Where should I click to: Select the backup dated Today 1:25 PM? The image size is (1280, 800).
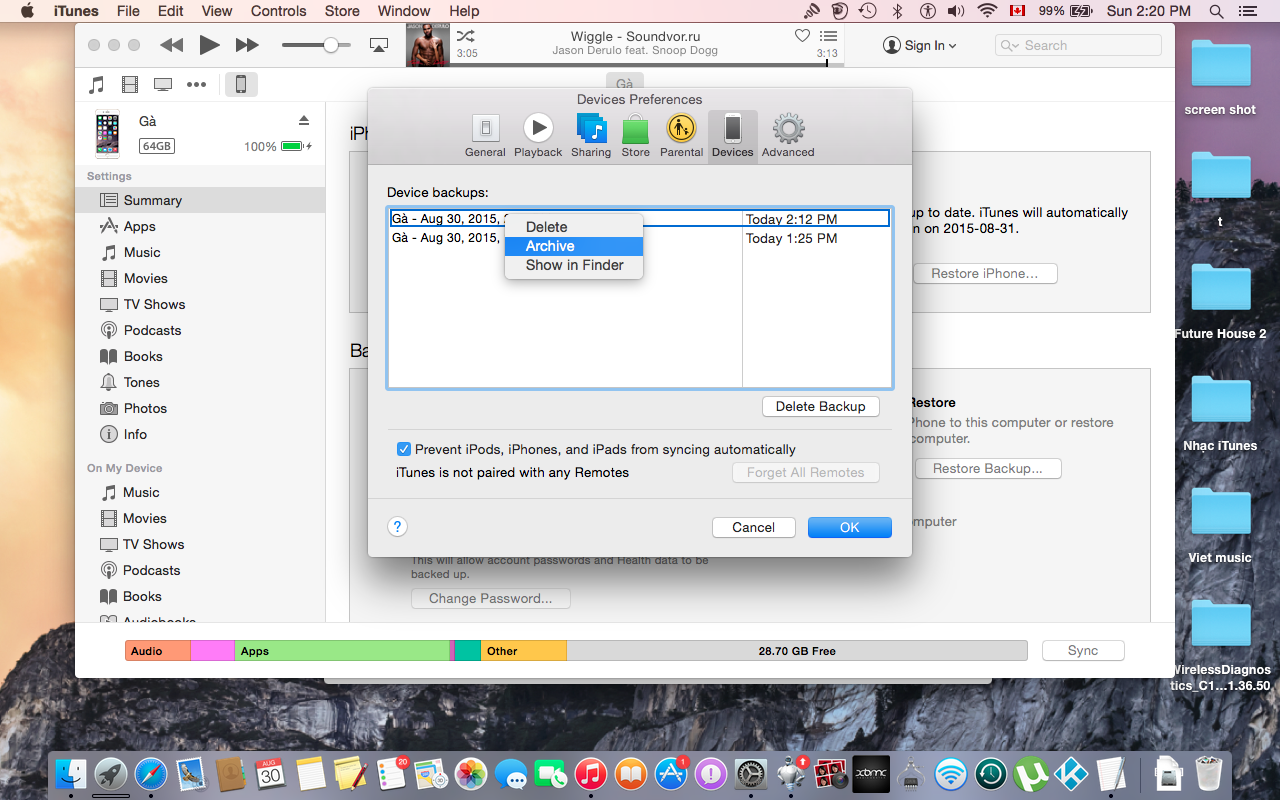(640, 238)
